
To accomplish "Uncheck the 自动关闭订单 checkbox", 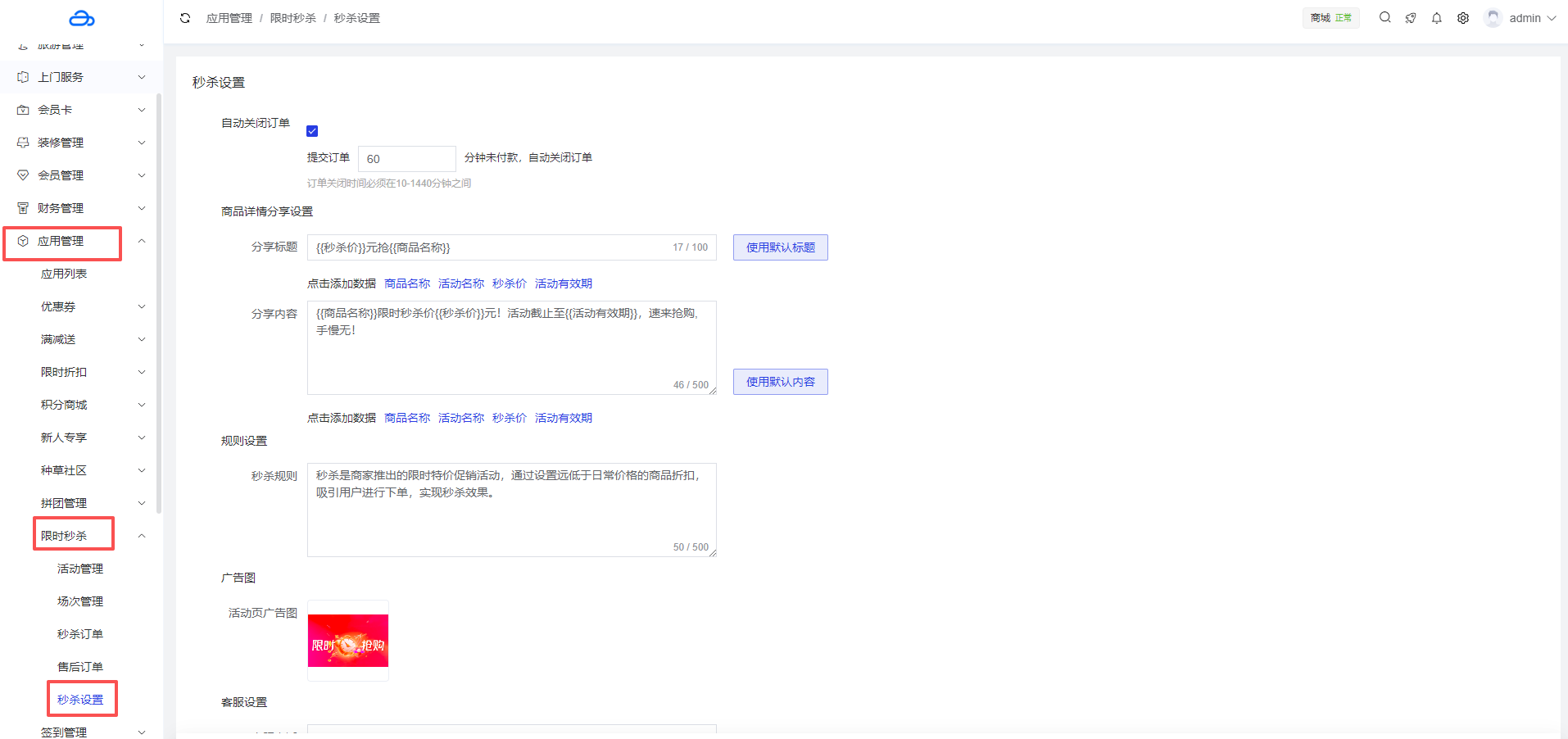I will pyautogui.click(x=312, y=131).
